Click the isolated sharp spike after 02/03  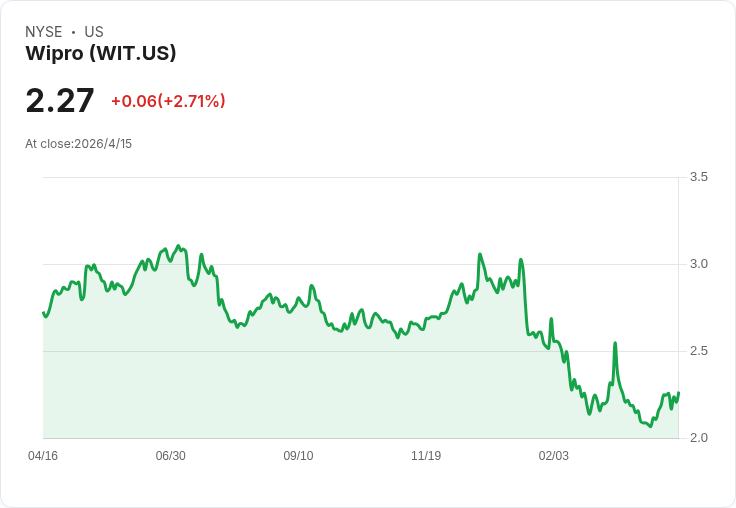(615, 343)
